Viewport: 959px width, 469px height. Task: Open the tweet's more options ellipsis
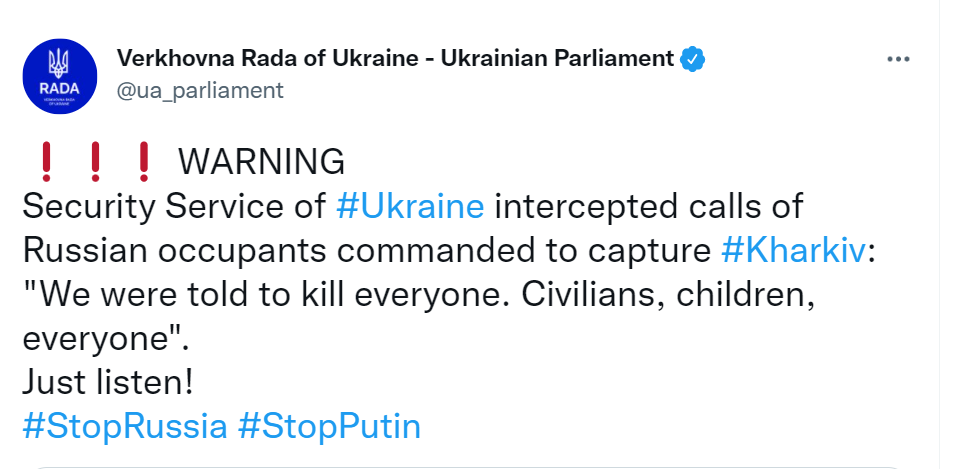pos(899,59)
